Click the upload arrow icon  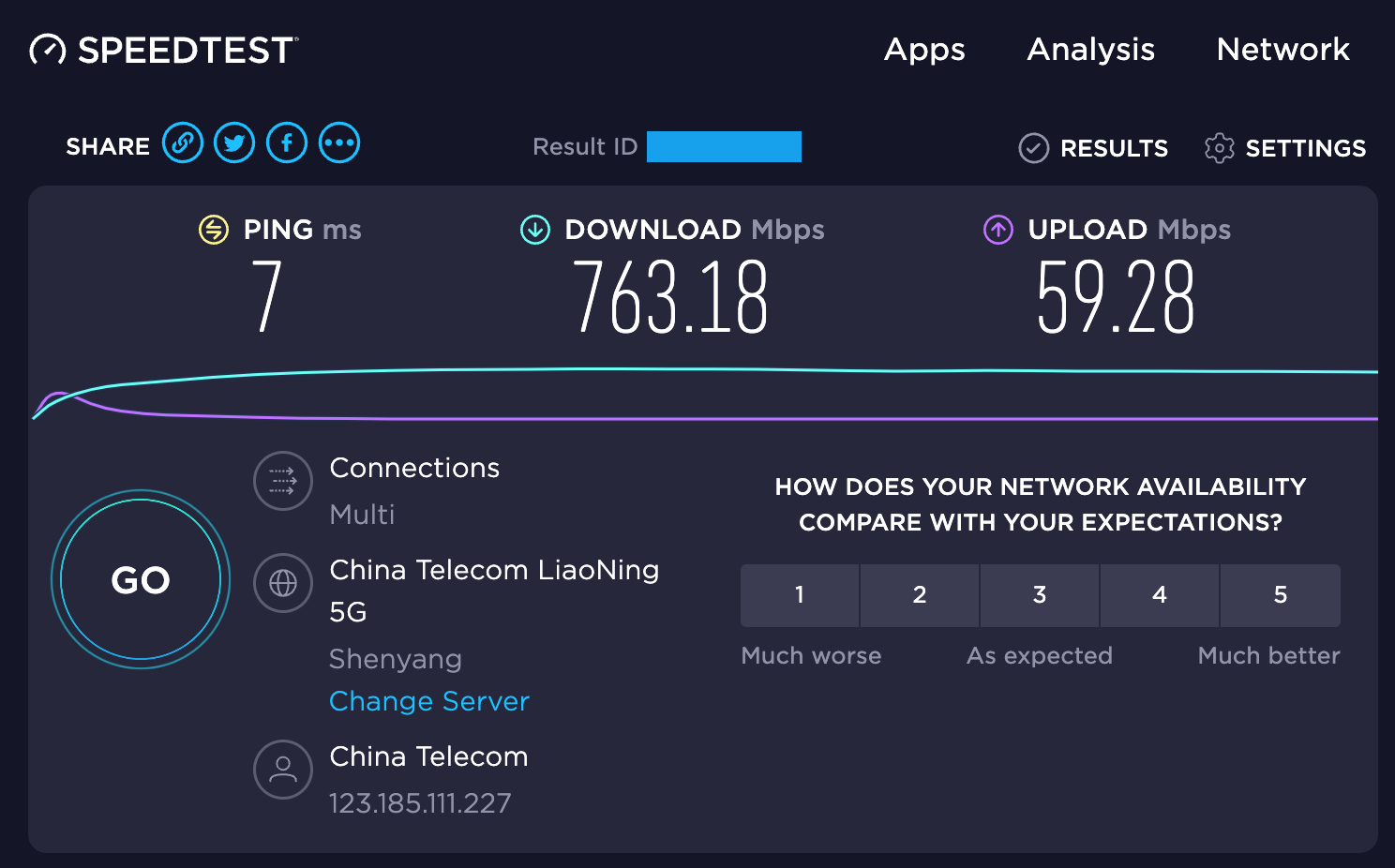tap(998, 229)
